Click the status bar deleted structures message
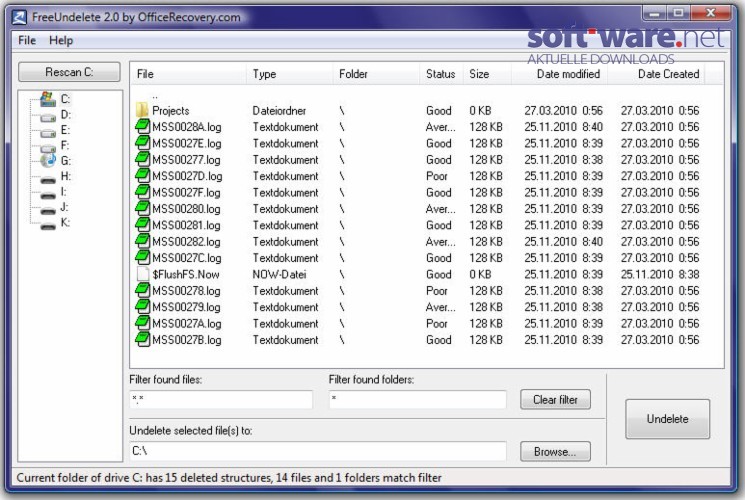The image size is (745, 500). 229,478
